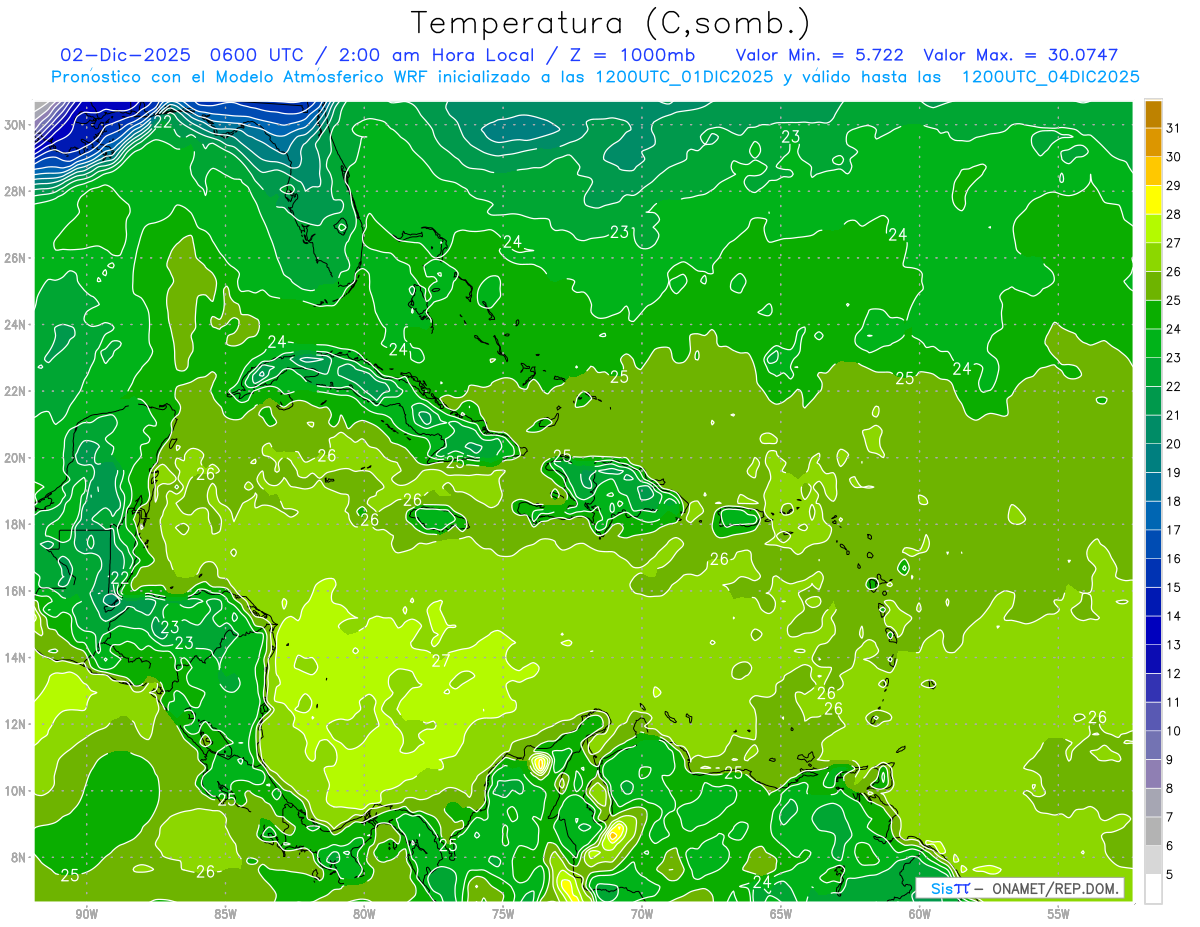
Task: Click the number 11 on the color legend
Action: pyautogui.click(x=1174, y=703)
